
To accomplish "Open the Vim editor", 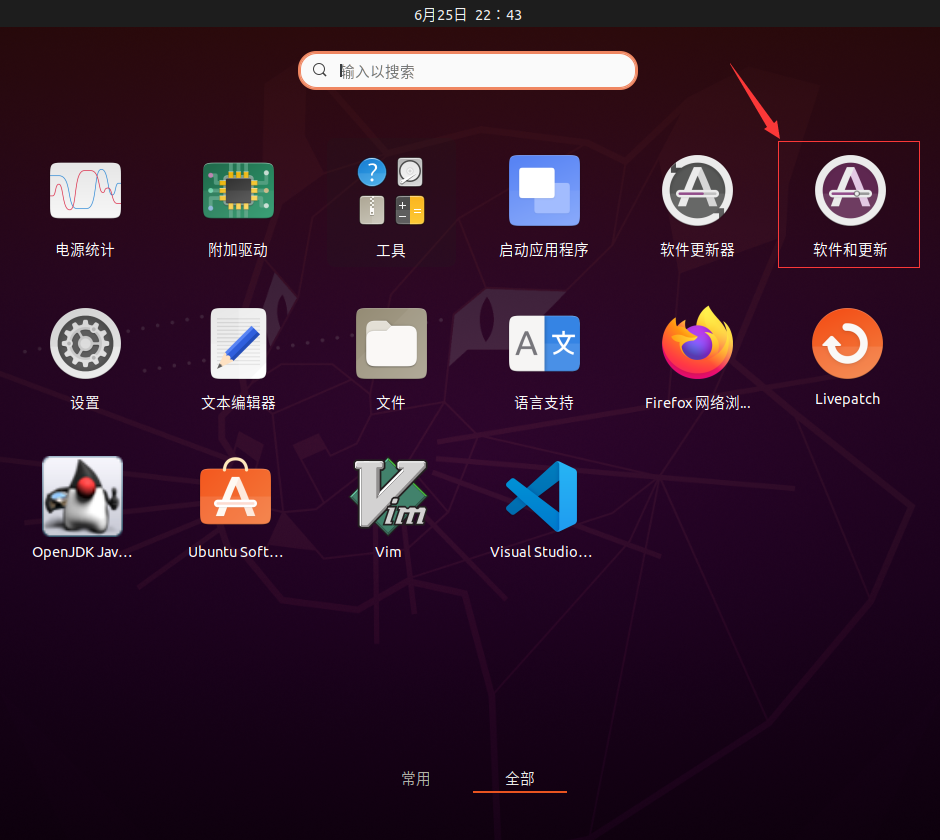I will (x=390, y=508).
